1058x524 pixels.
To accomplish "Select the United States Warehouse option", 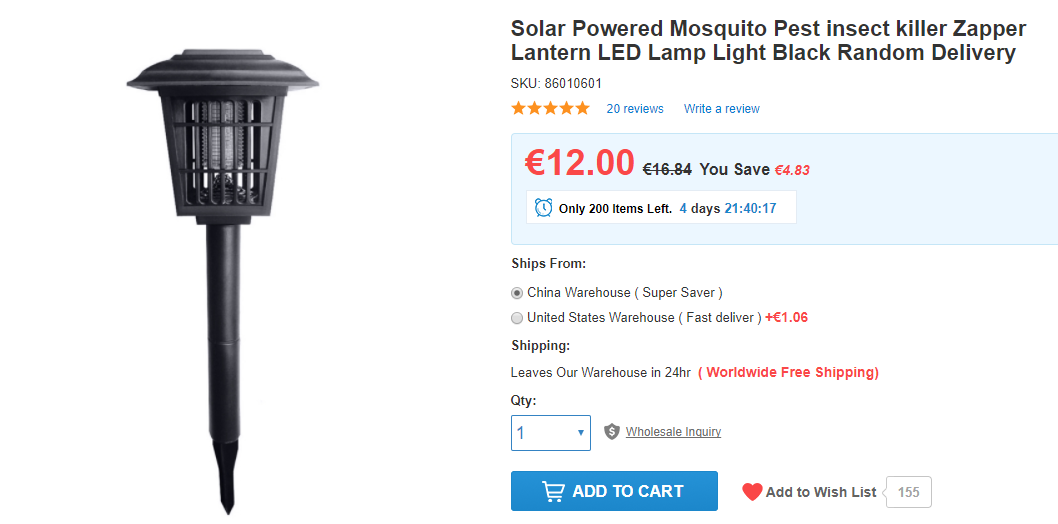I will tap(517, 318).
